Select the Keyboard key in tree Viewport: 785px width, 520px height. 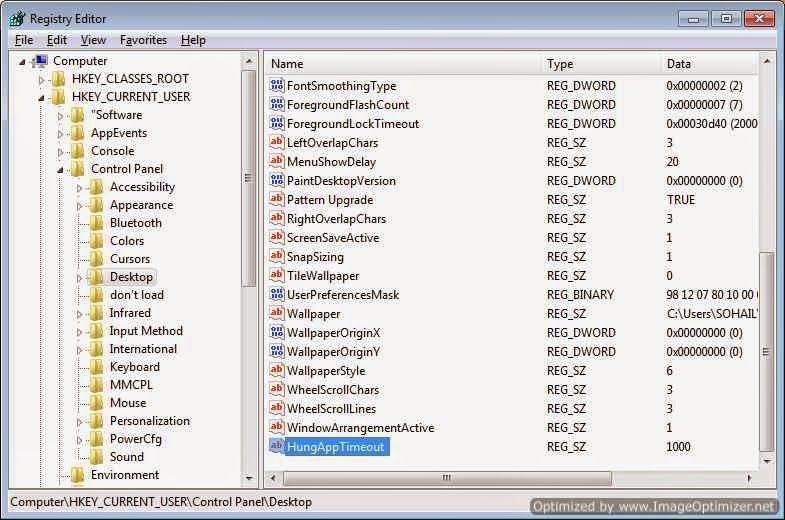point(135,367)
